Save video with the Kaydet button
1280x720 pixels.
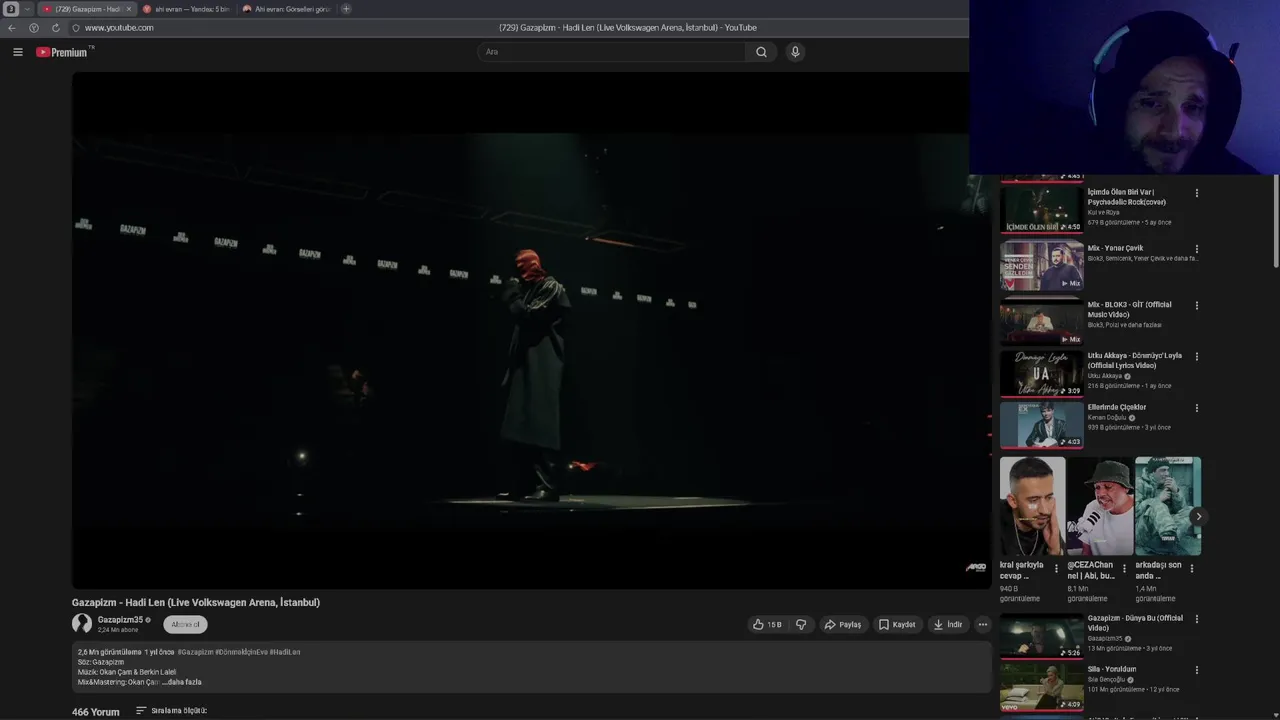(x=897, y=624)
